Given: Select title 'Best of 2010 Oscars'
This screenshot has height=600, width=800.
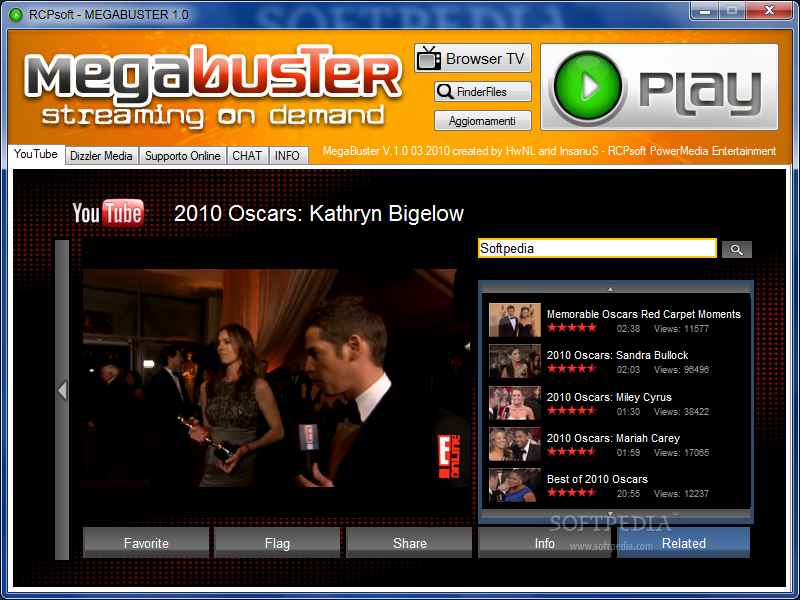Looking at the screenshot, I should 597,479.
